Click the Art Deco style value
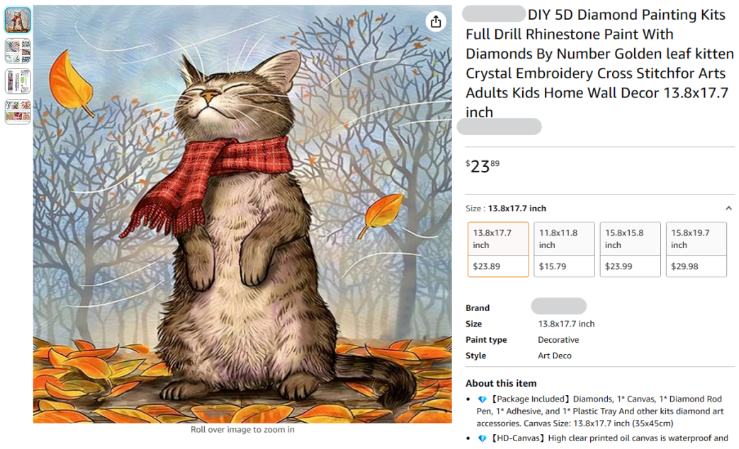The image size is (739, 449). click(x=555, y=356)
